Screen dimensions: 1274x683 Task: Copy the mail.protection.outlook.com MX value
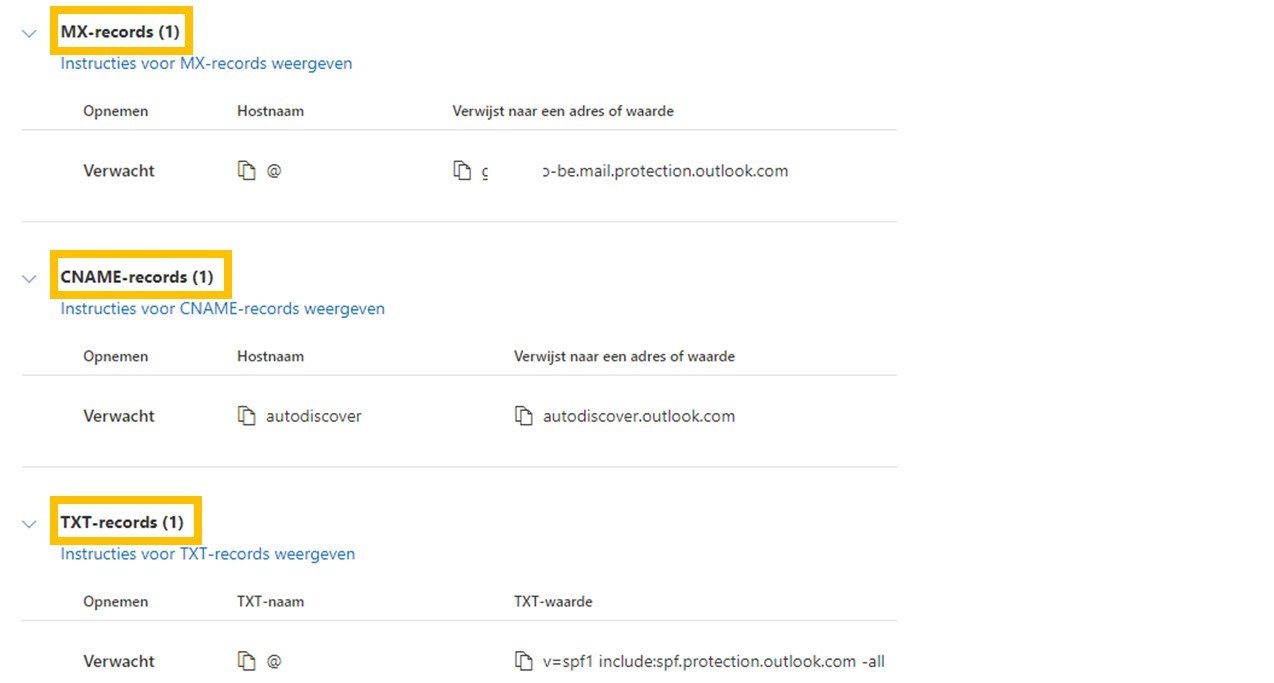(462, 171)
